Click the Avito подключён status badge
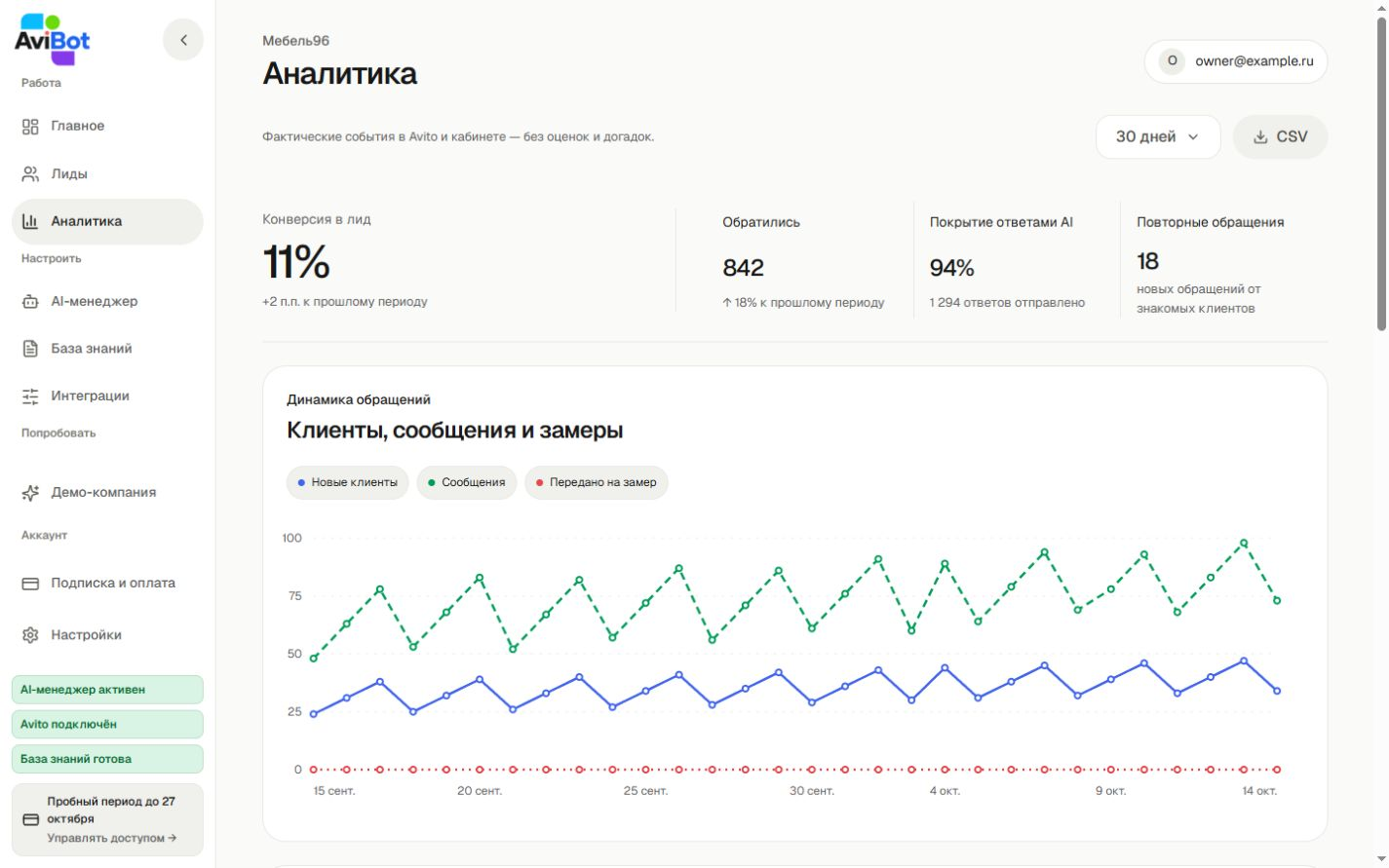 pyautogui.click(x=107, y=724)
